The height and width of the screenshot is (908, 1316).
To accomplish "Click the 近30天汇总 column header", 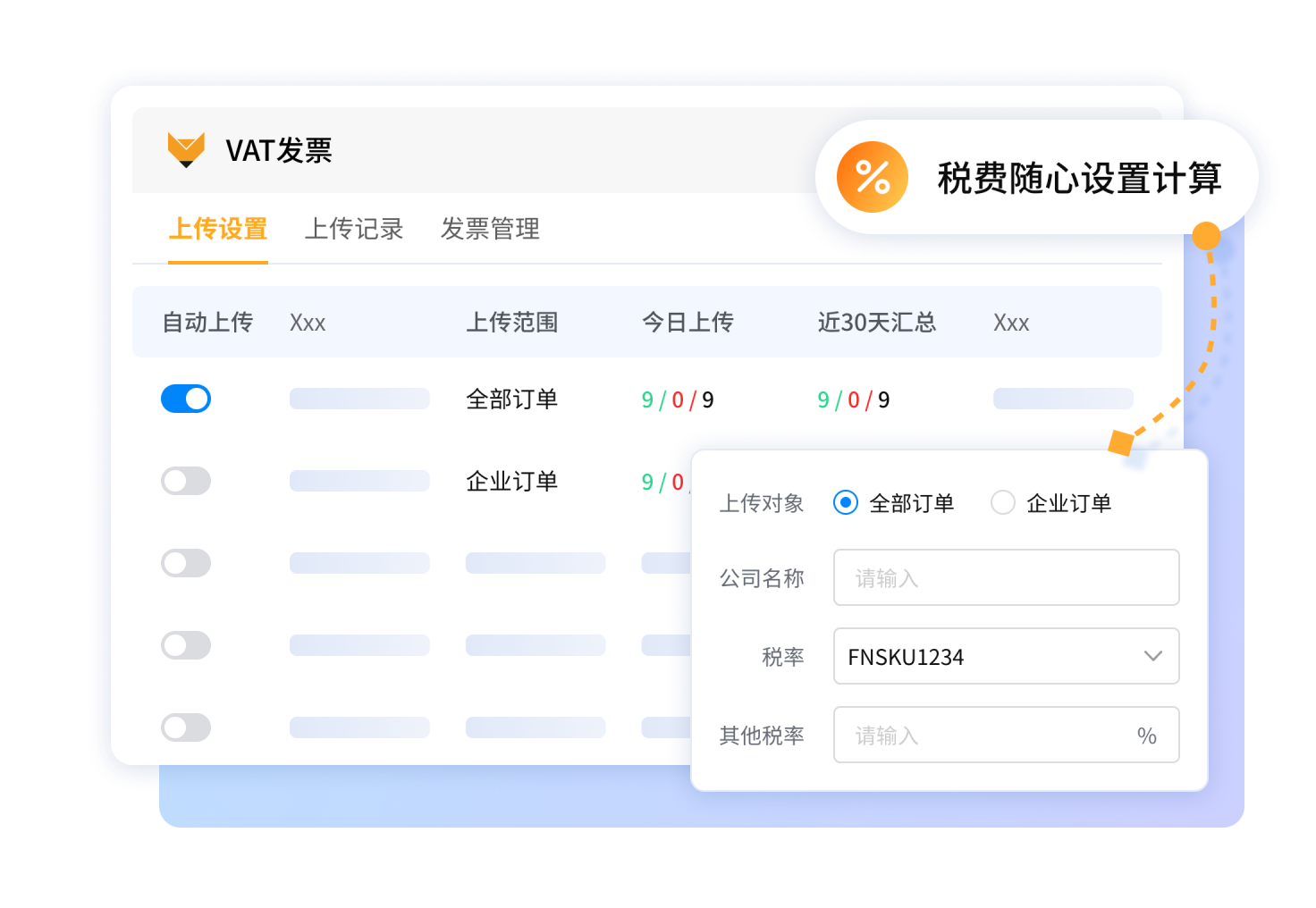I will coord(876,322).
